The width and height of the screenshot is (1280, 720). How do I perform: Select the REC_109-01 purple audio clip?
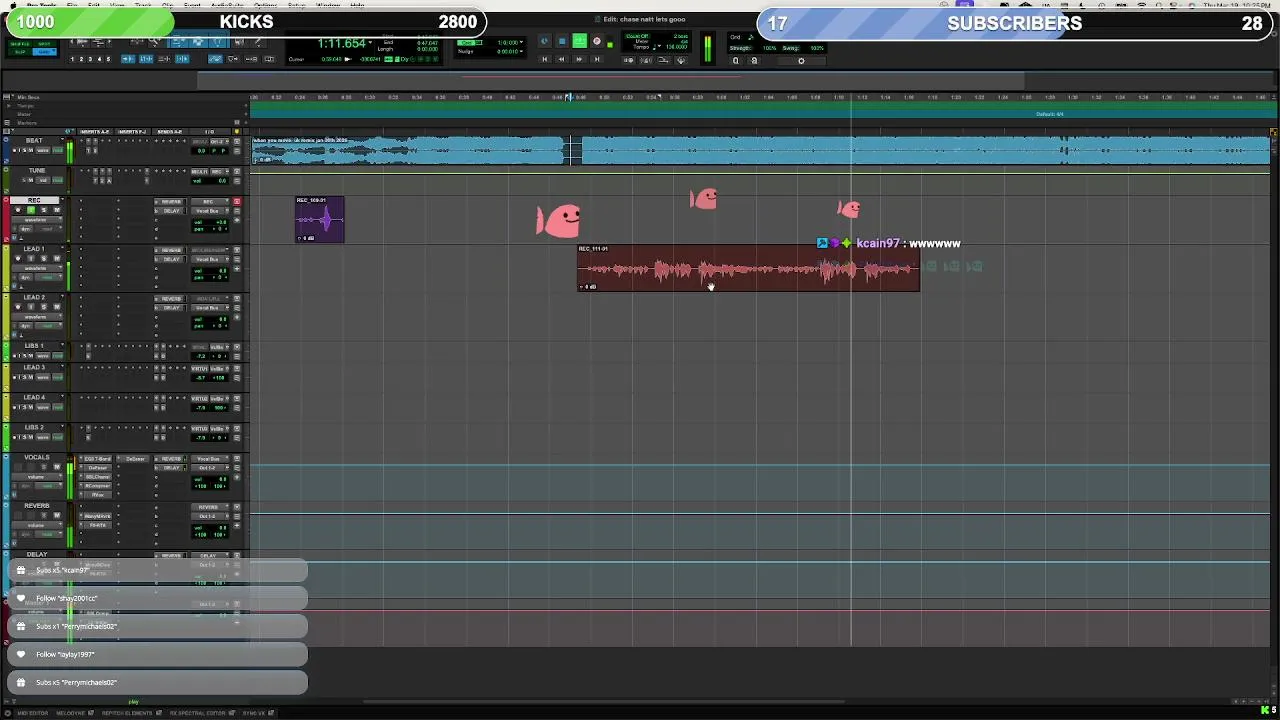click(320, 219)
